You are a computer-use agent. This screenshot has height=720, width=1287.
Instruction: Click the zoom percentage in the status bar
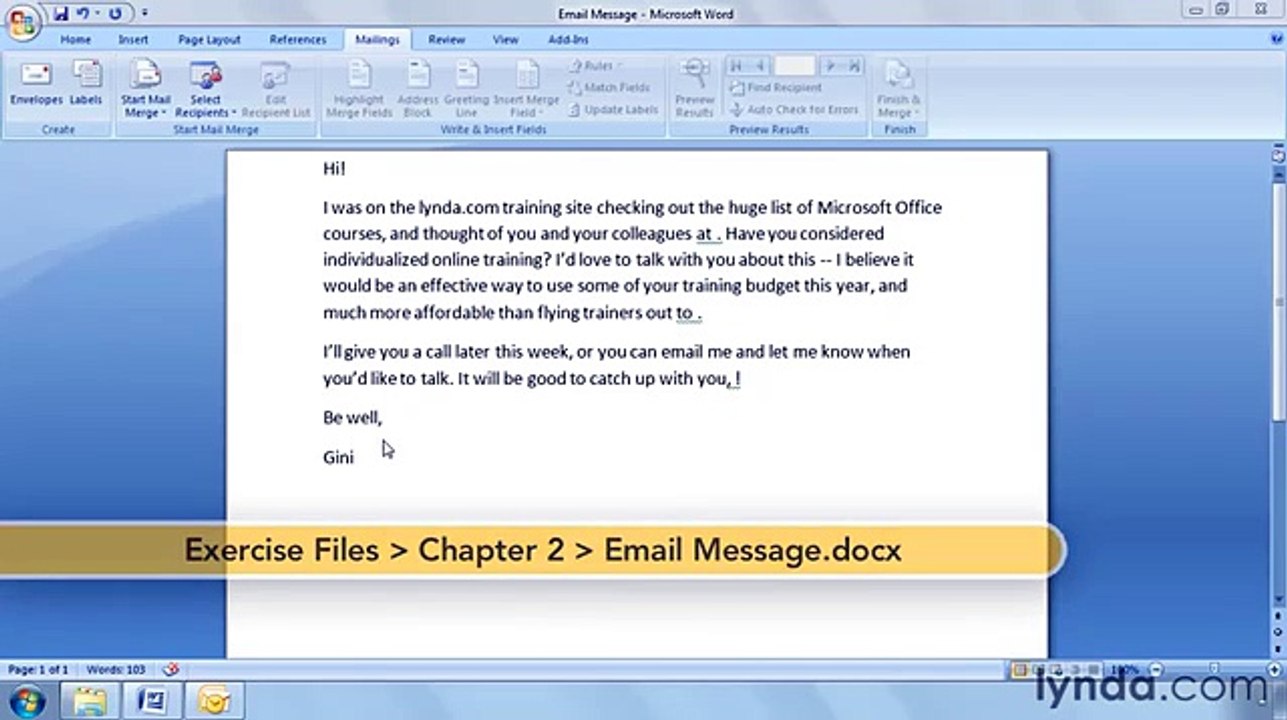[x=1126, y=670]
